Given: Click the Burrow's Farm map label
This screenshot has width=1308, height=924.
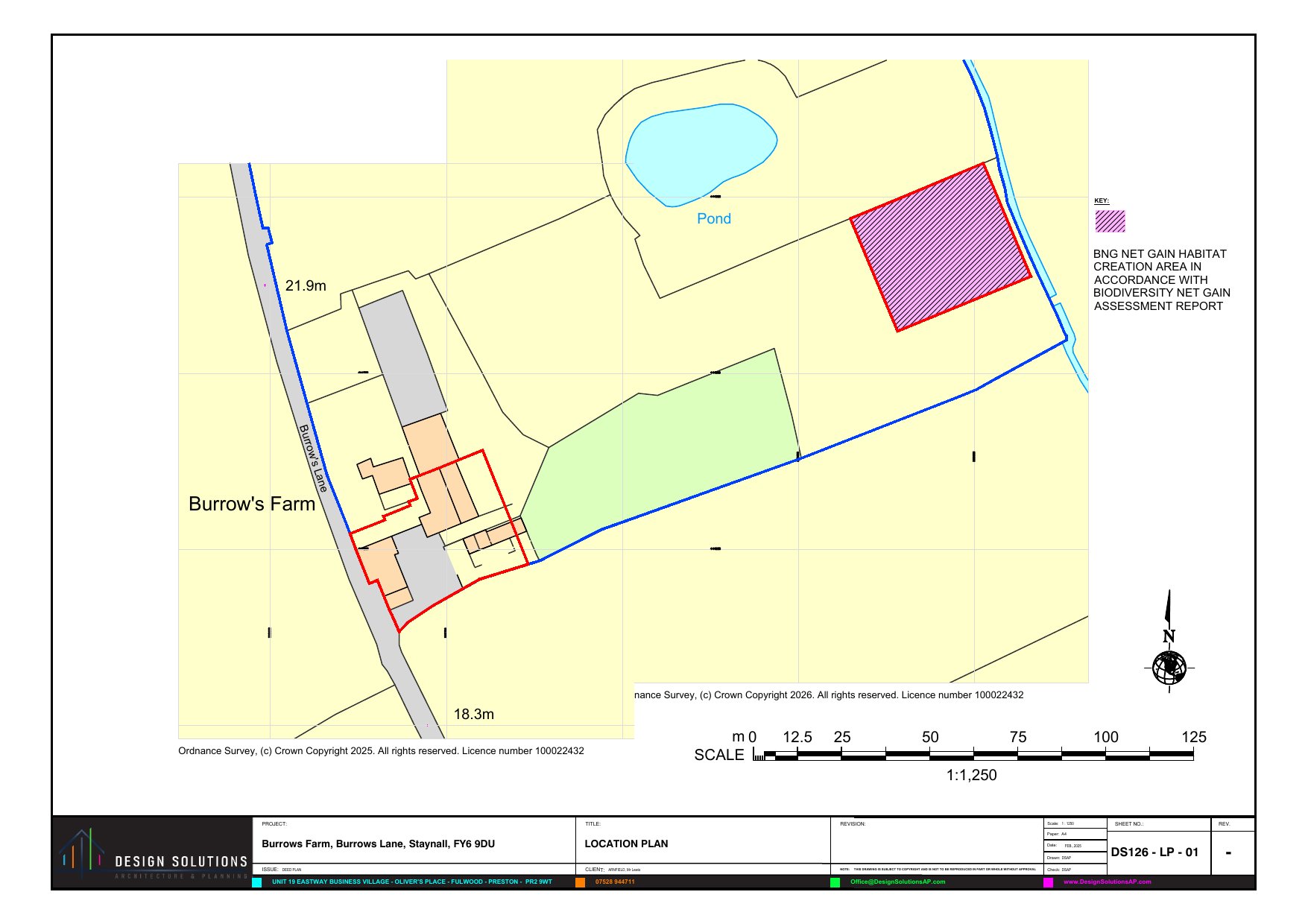Looking at the screenshot, I should point(252,504).
